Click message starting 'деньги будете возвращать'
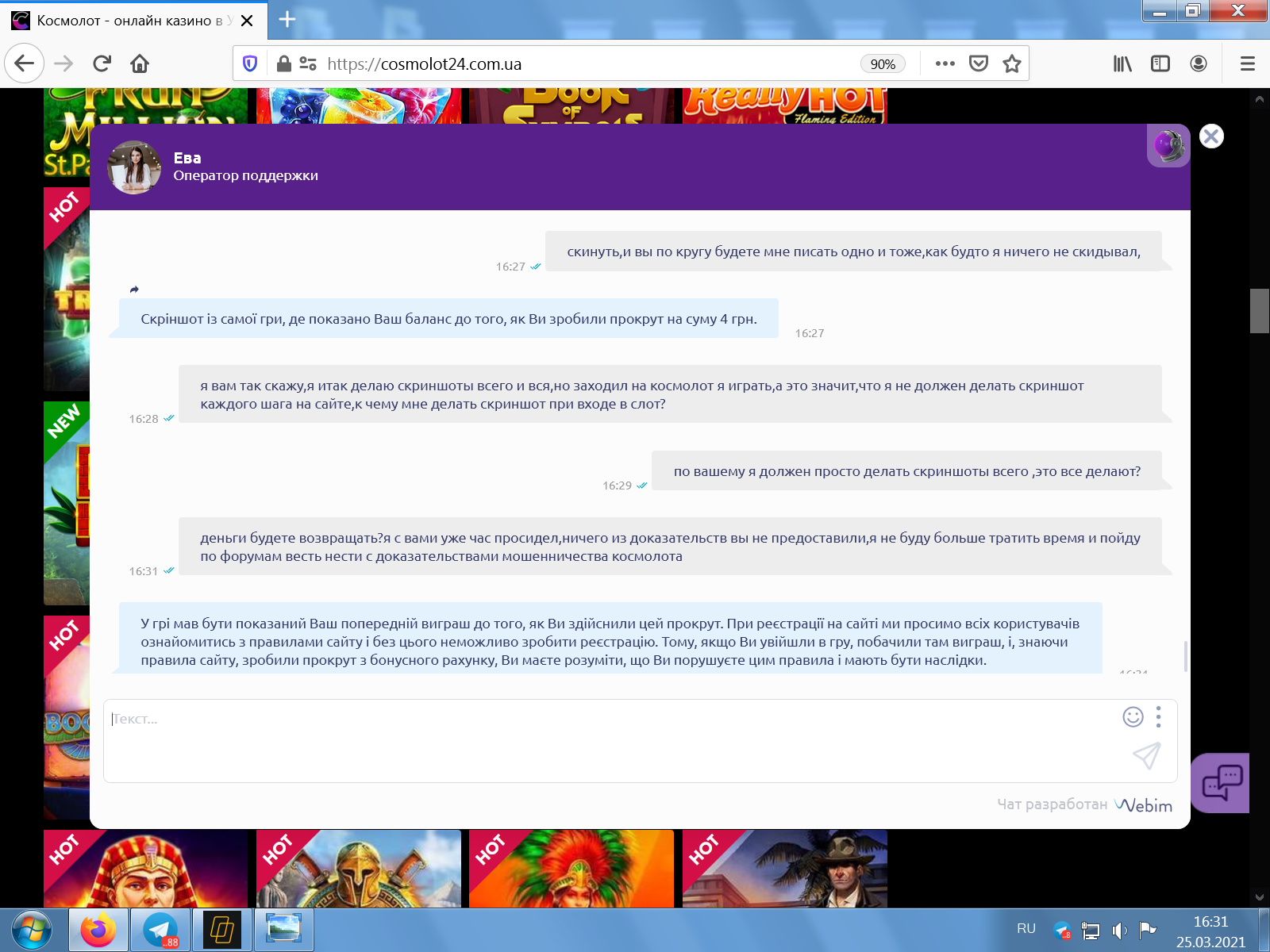1270x952 pixels. click(x=670, y=547)
